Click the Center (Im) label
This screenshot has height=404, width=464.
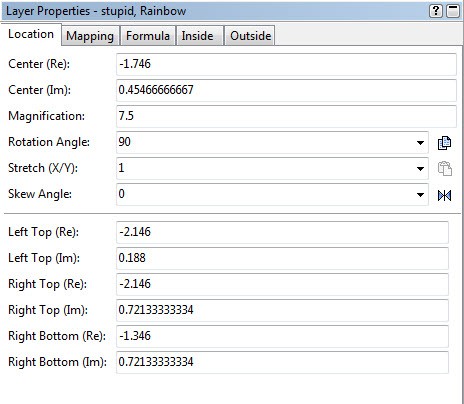pyautogui.click(x=40, y=90)
